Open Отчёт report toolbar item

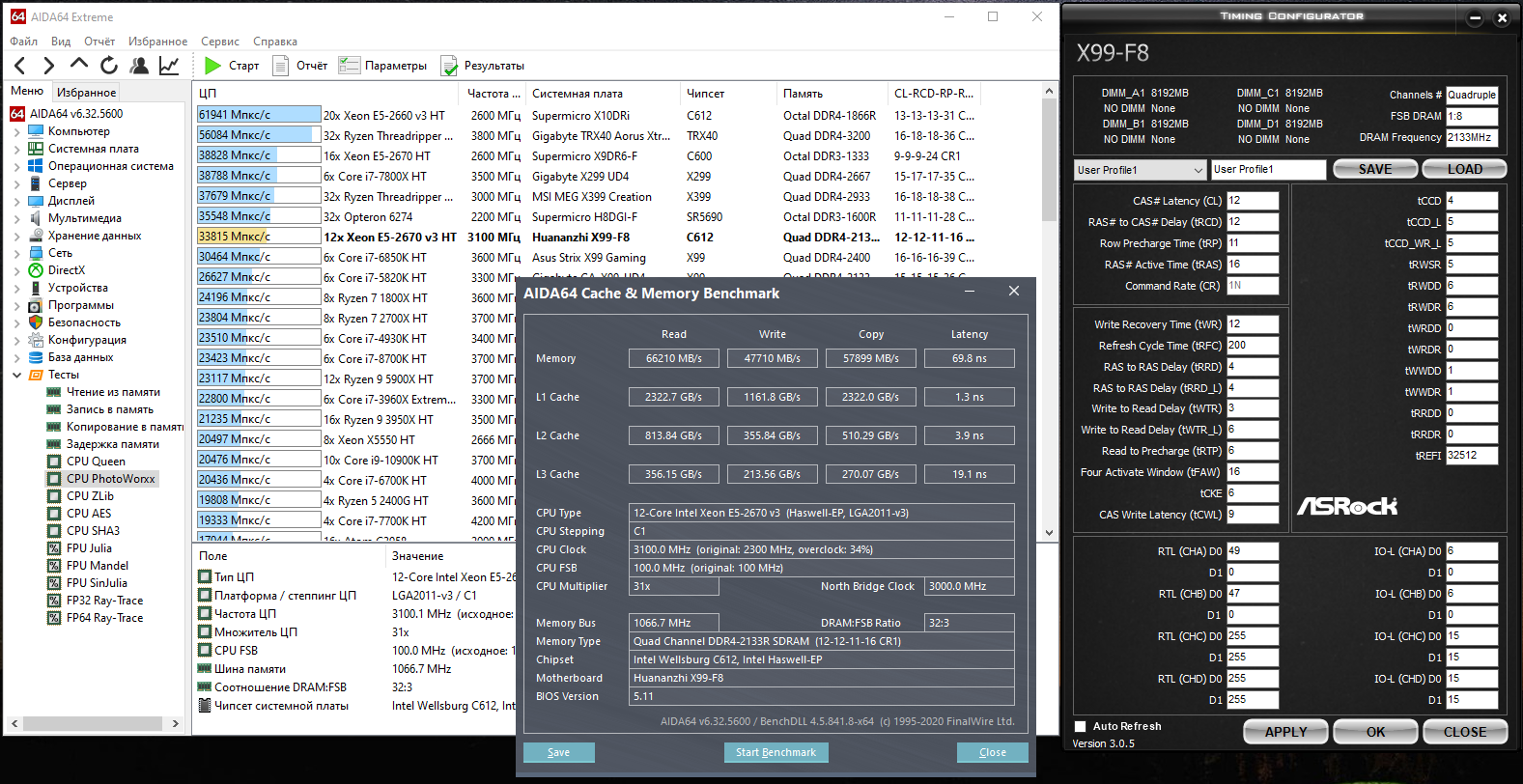click(x=300, y=66)
